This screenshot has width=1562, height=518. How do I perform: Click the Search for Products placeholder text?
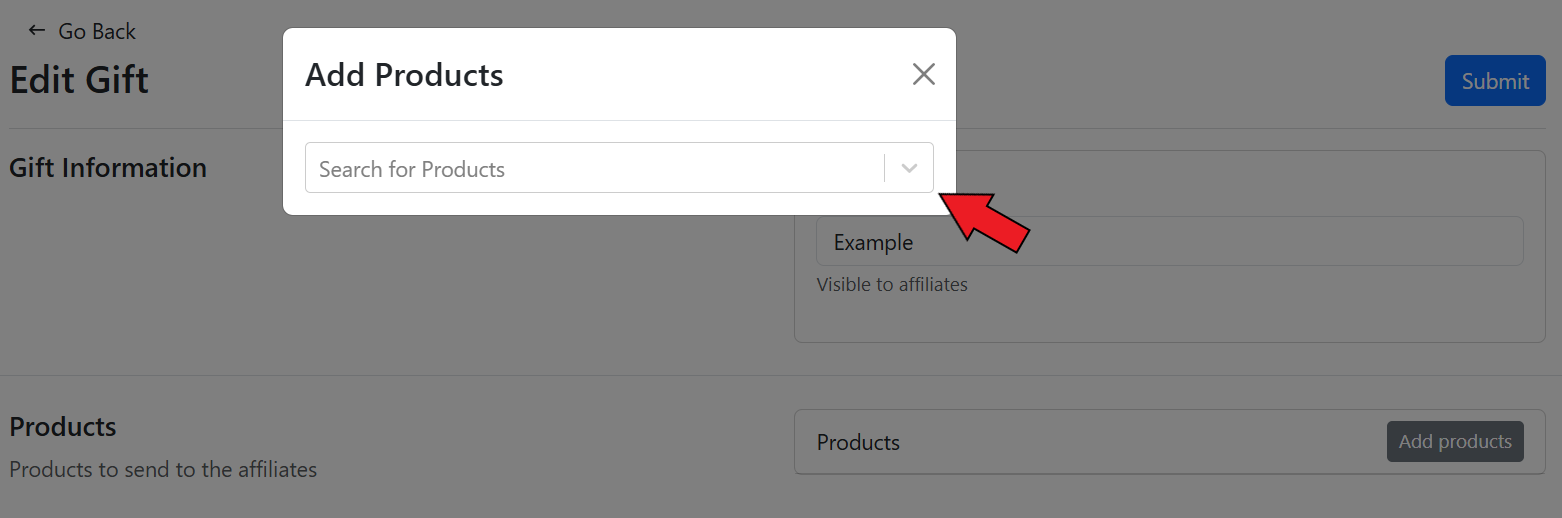tap(412, 169)
